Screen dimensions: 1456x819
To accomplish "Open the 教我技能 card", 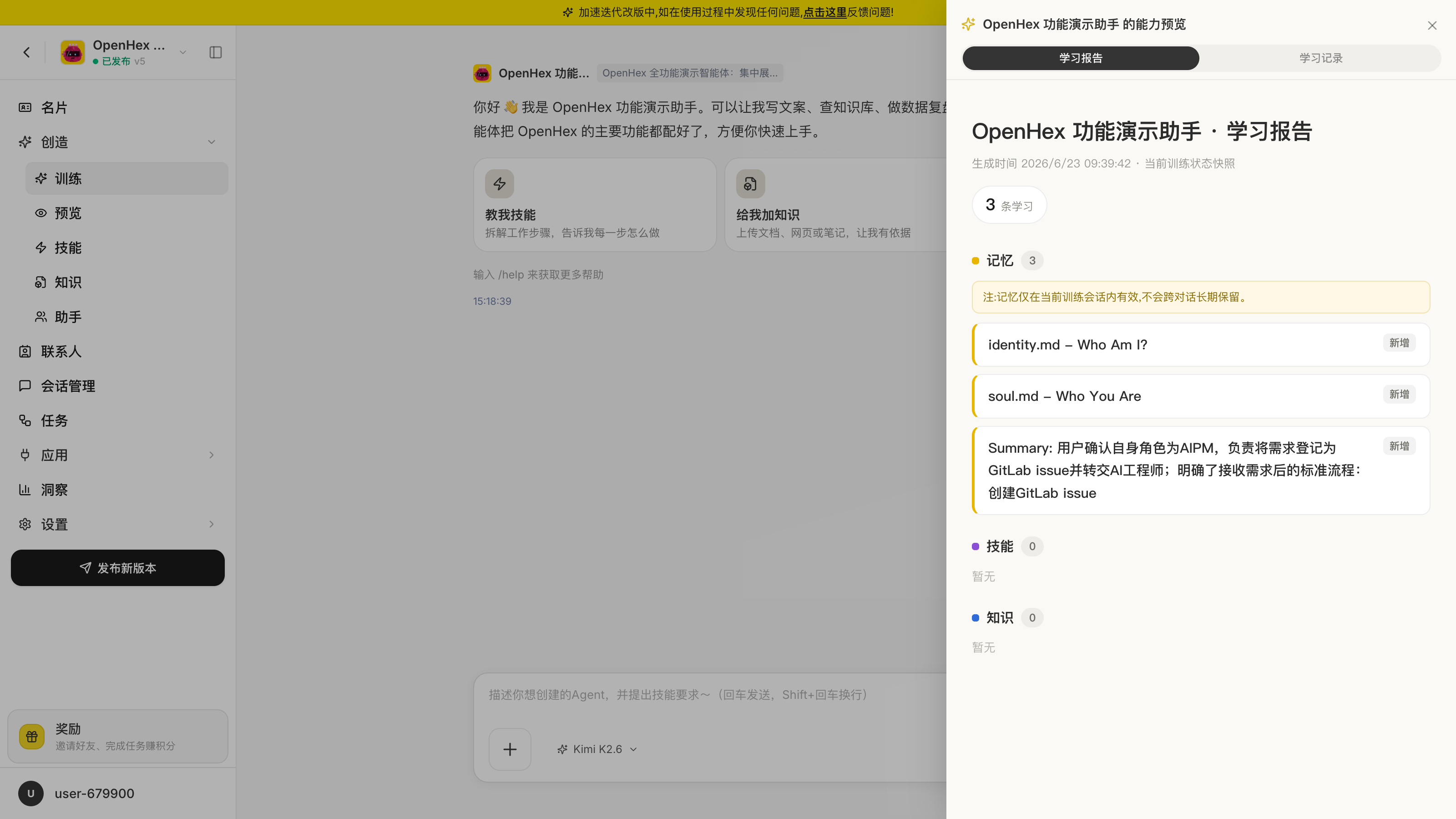I will (x=595, y=205).
